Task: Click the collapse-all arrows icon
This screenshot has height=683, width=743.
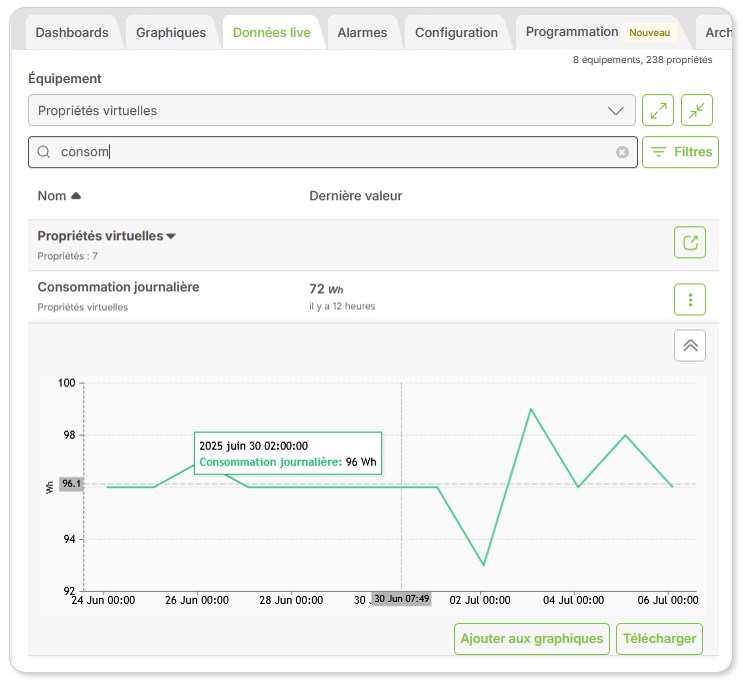Action: [x=697, y=110]
